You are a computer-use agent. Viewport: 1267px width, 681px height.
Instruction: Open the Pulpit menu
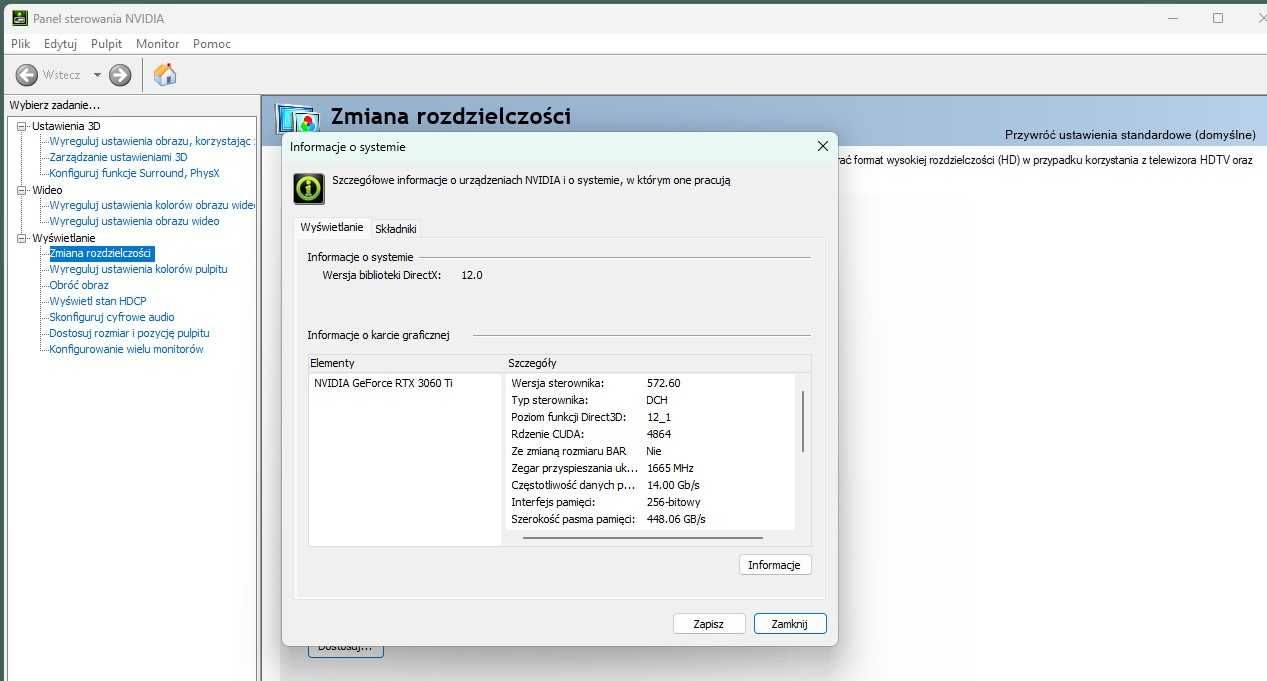tap(107, 44)
